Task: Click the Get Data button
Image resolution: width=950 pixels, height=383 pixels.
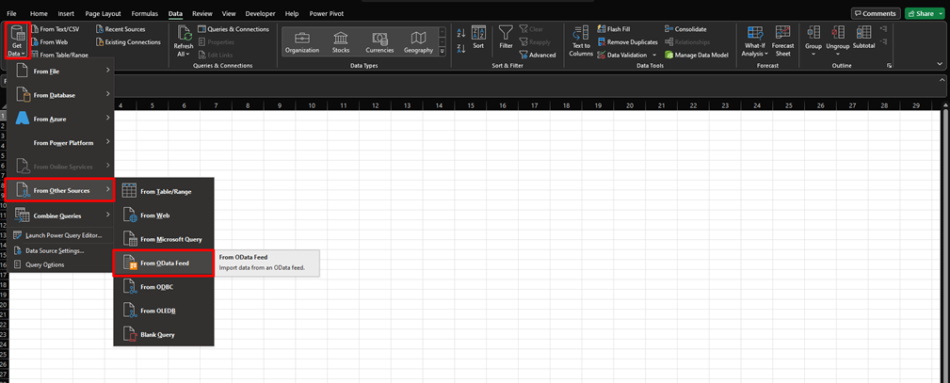Action: coord(16,40)
